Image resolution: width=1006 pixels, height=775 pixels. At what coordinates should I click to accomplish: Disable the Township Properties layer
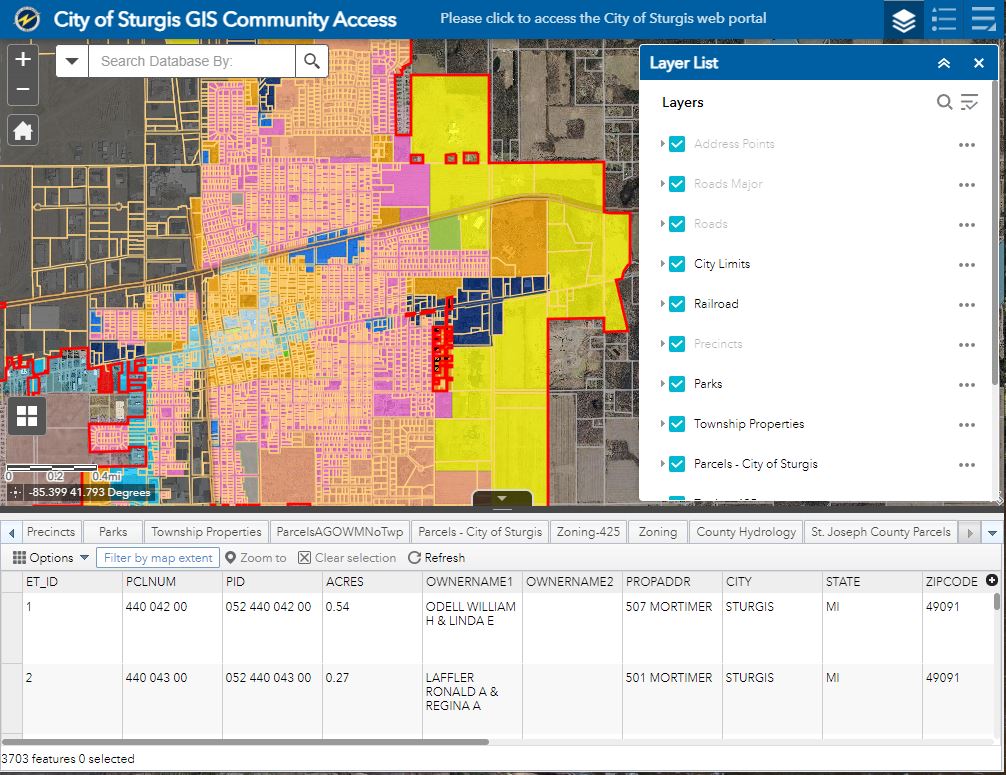click(x=677, y=424)
